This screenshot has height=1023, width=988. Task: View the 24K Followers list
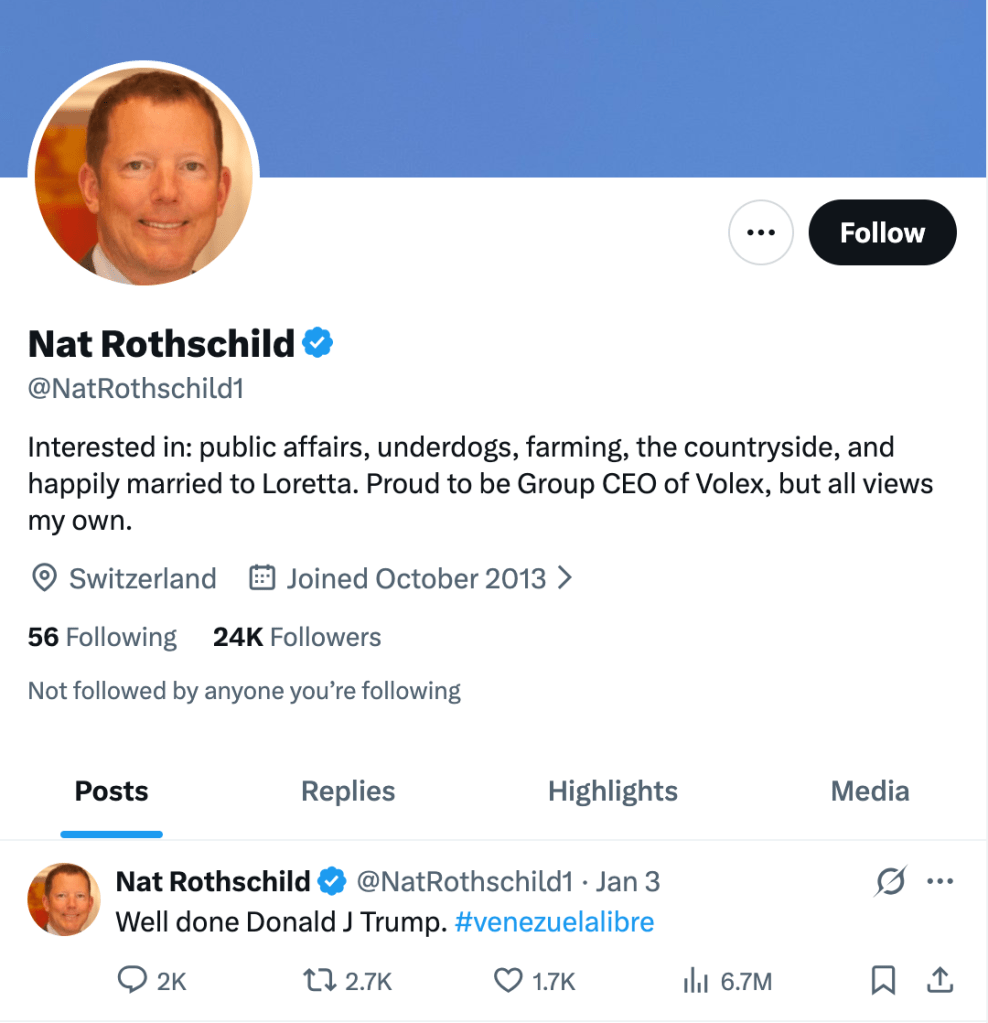[x=297, y=637]
